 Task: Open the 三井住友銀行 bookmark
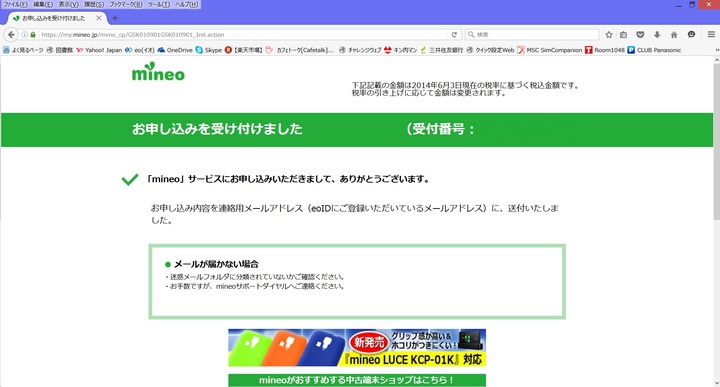point(441,50)
